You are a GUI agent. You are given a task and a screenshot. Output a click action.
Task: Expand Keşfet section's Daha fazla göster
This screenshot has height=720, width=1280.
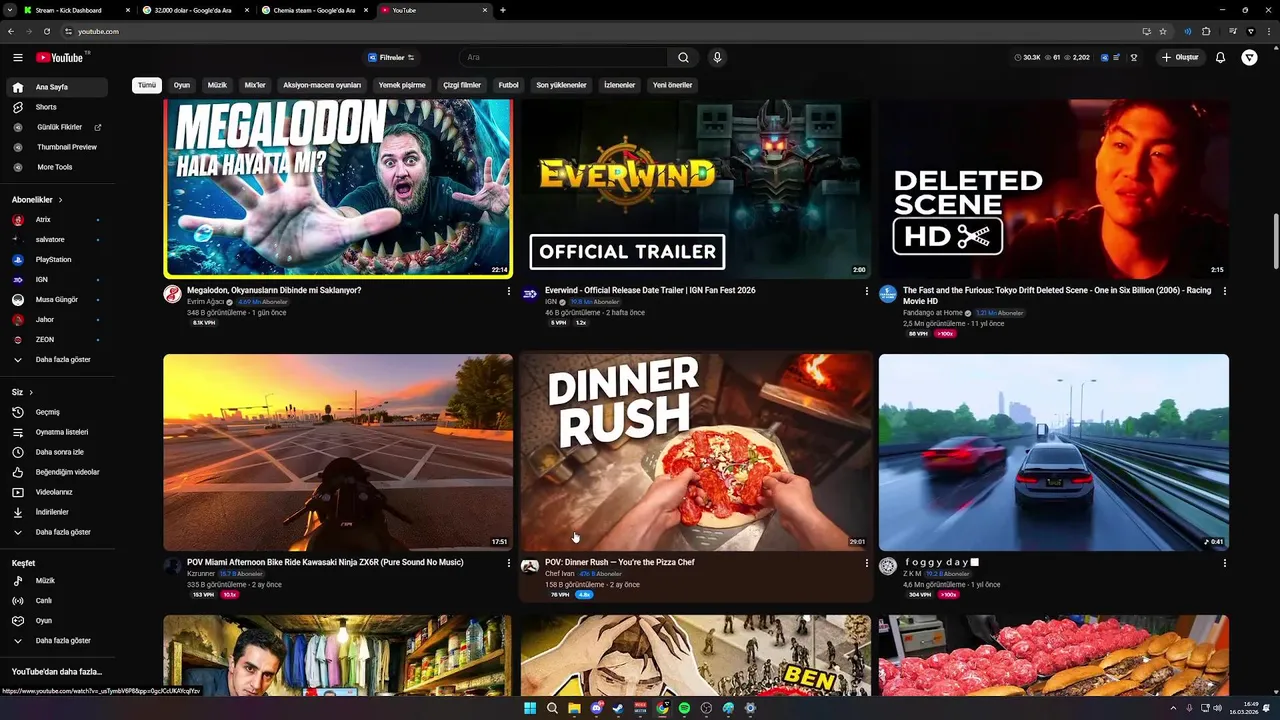[55, 641]
